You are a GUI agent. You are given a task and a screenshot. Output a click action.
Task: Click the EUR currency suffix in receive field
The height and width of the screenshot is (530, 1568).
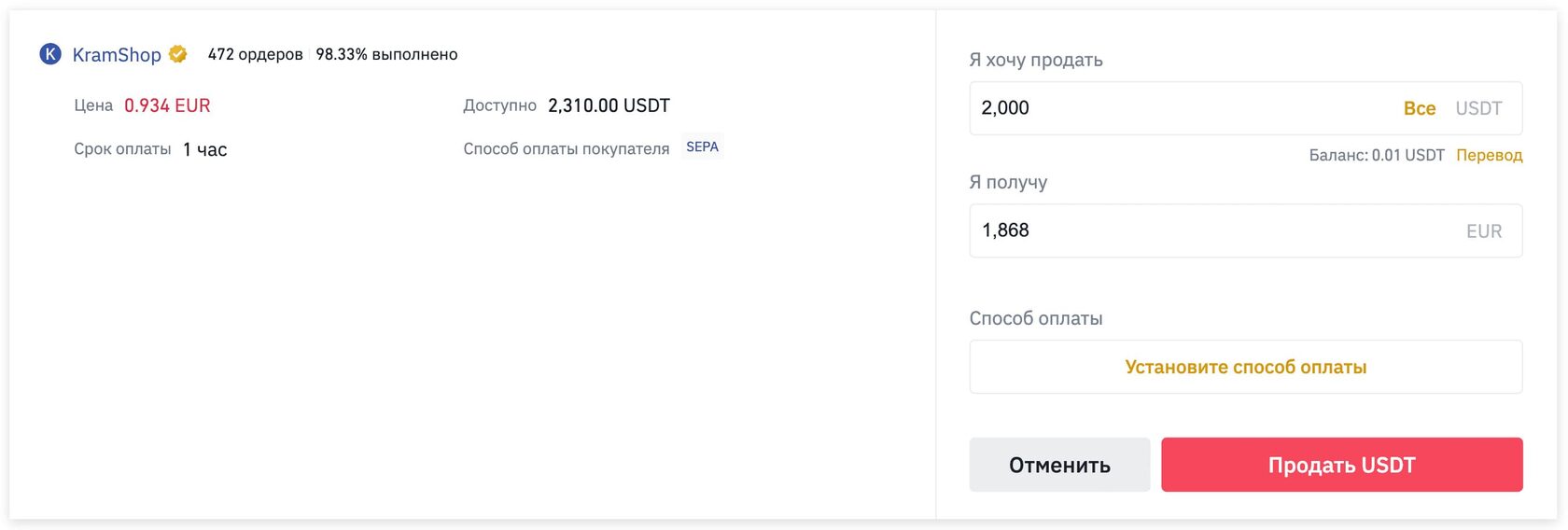[1483, 231]
